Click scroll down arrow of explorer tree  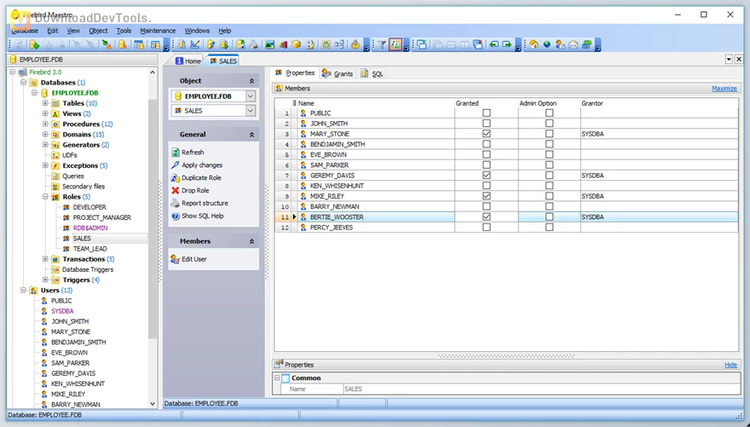tap(153, 404)
